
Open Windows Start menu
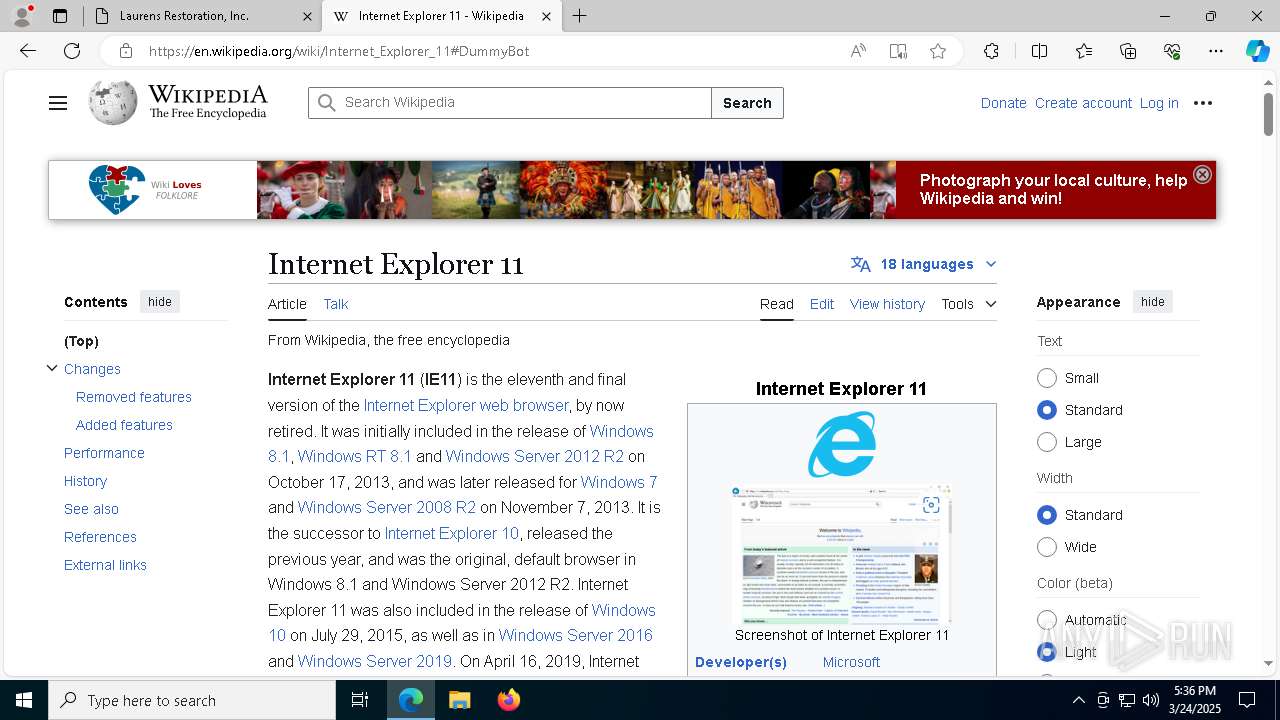pos(24,700)
